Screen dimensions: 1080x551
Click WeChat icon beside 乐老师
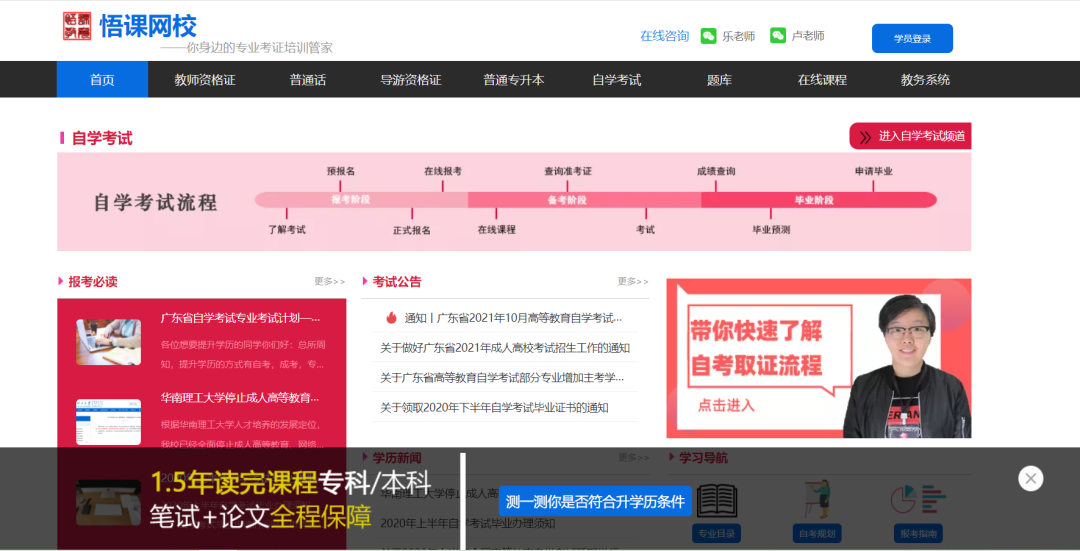point(708,36)
